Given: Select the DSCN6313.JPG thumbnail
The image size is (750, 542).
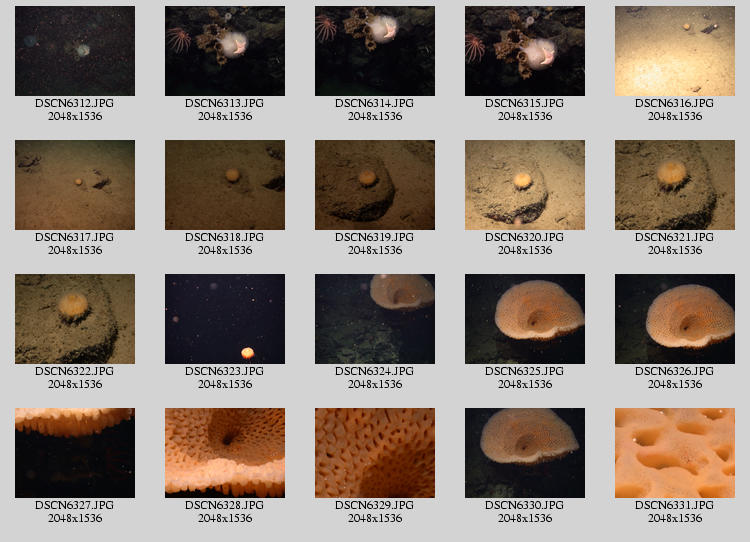Looking at the screenshot, I should pos(225,51).
